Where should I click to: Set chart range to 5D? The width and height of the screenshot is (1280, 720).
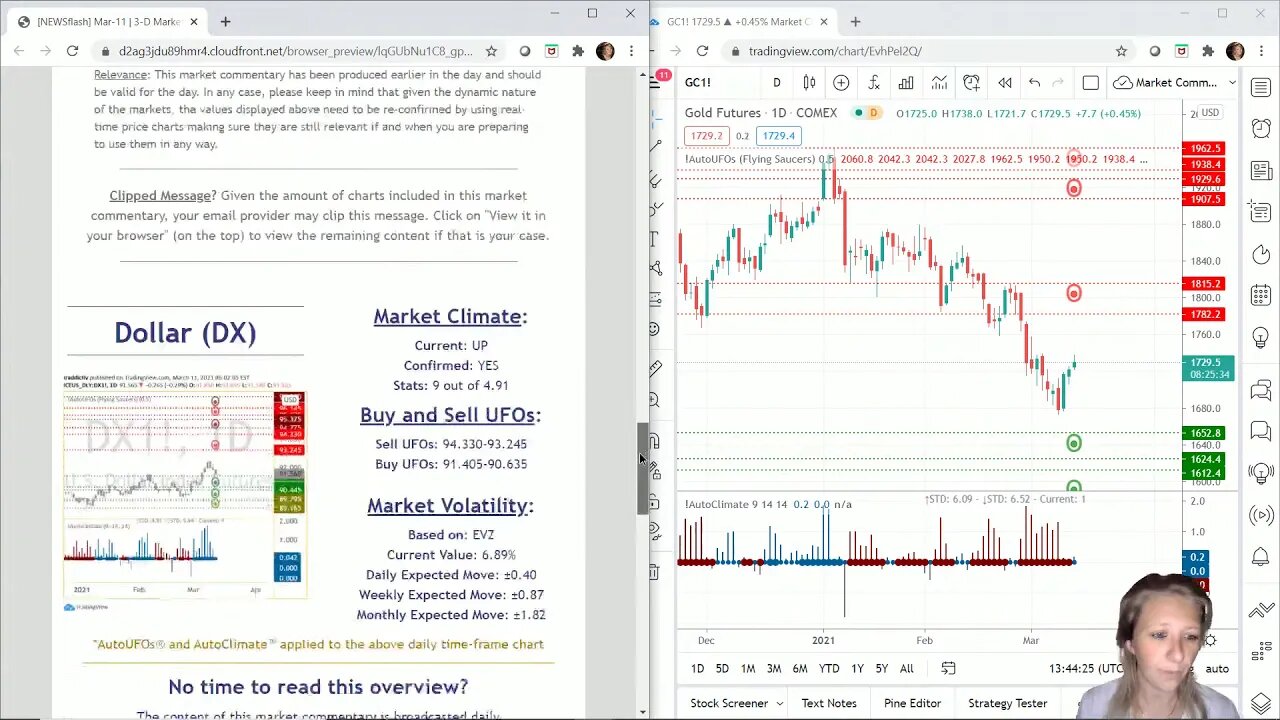tap(722, 668)
